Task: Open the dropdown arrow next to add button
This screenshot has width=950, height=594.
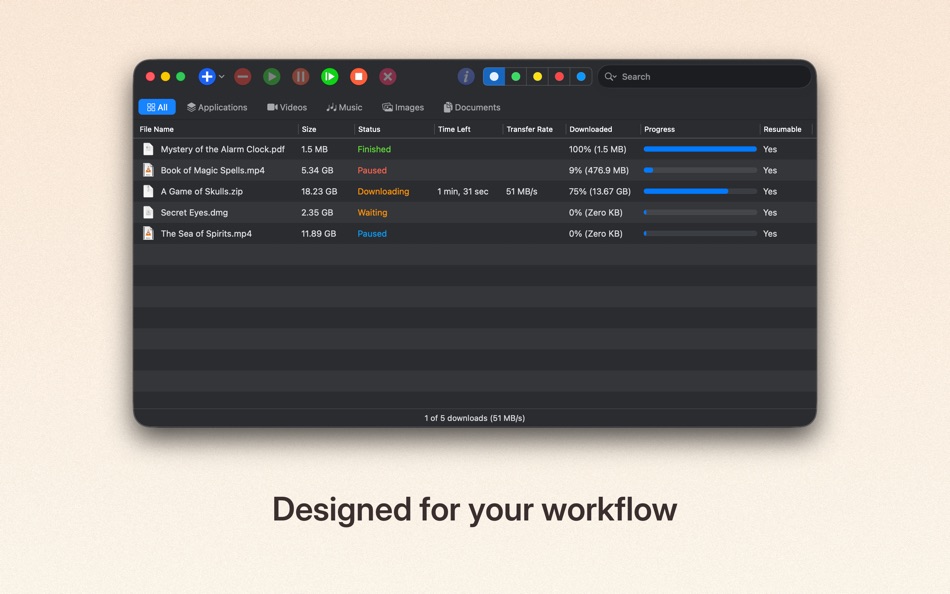Action: pos(222,76)
